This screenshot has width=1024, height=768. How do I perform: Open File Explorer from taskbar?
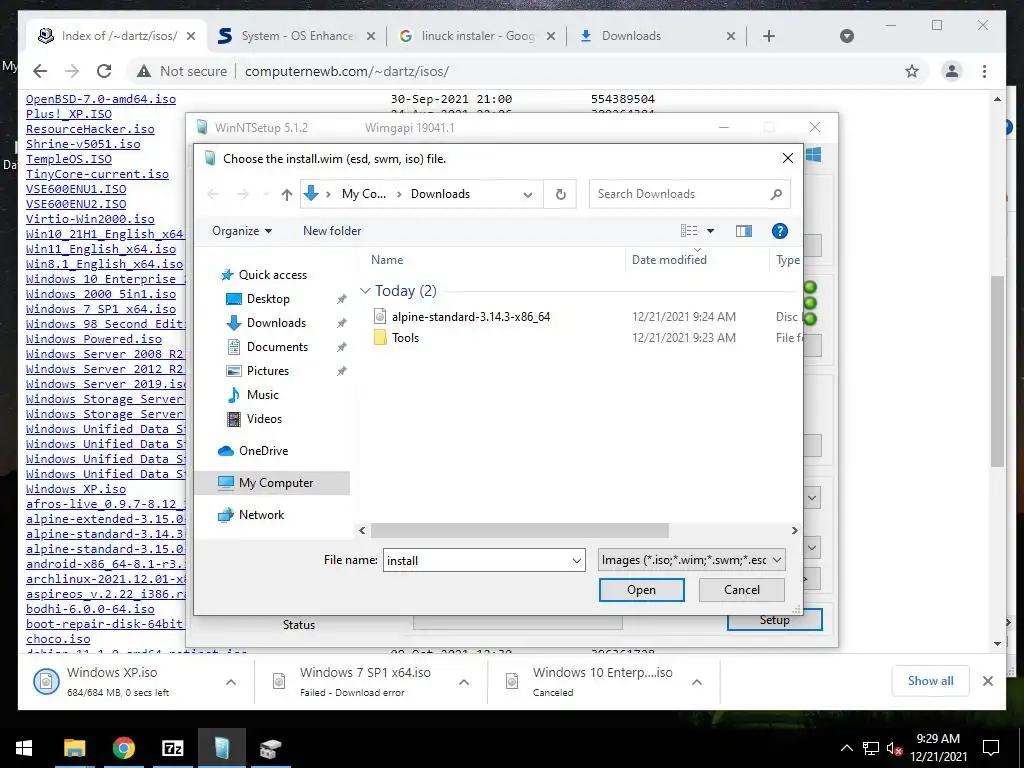[x=74, y=748]
